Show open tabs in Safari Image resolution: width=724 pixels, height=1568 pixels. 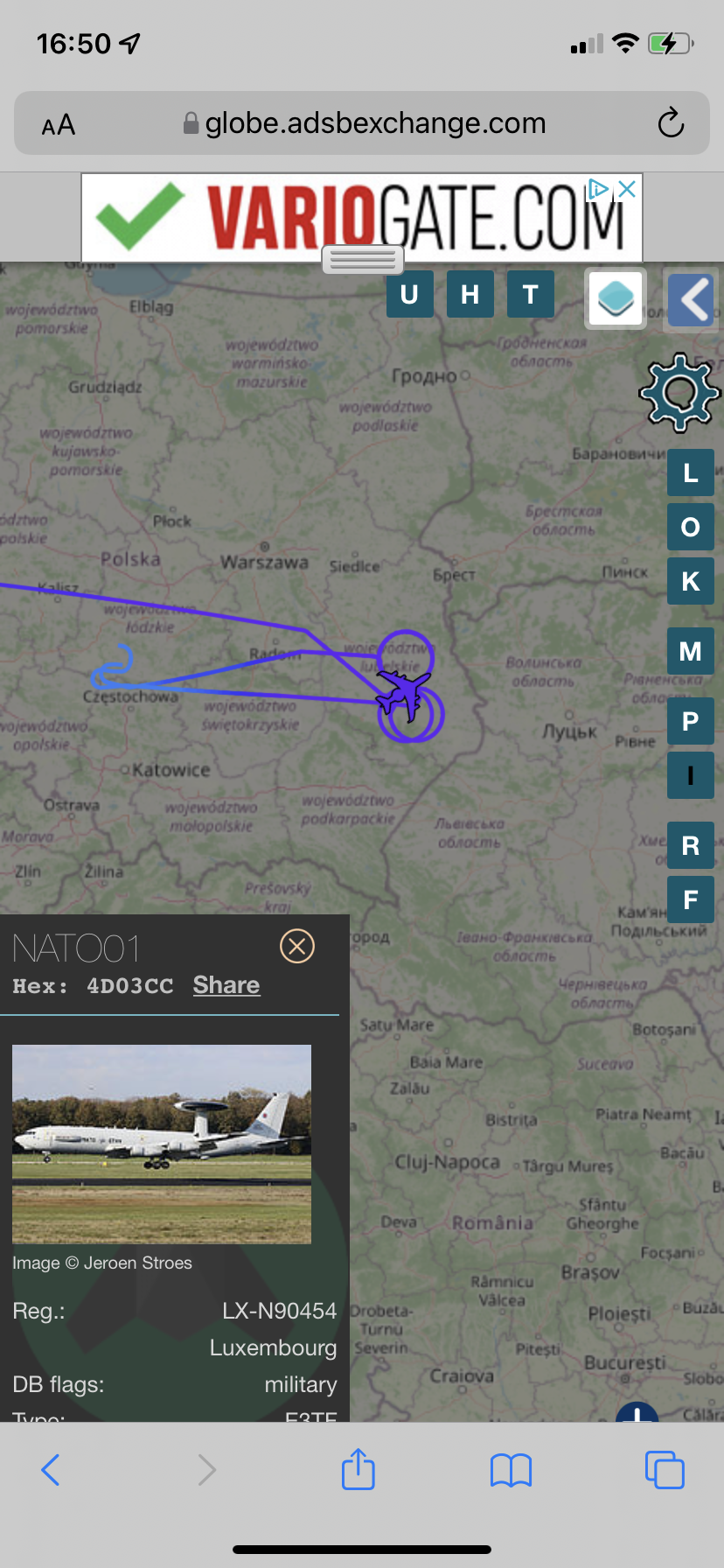[x=665, y=1469]
